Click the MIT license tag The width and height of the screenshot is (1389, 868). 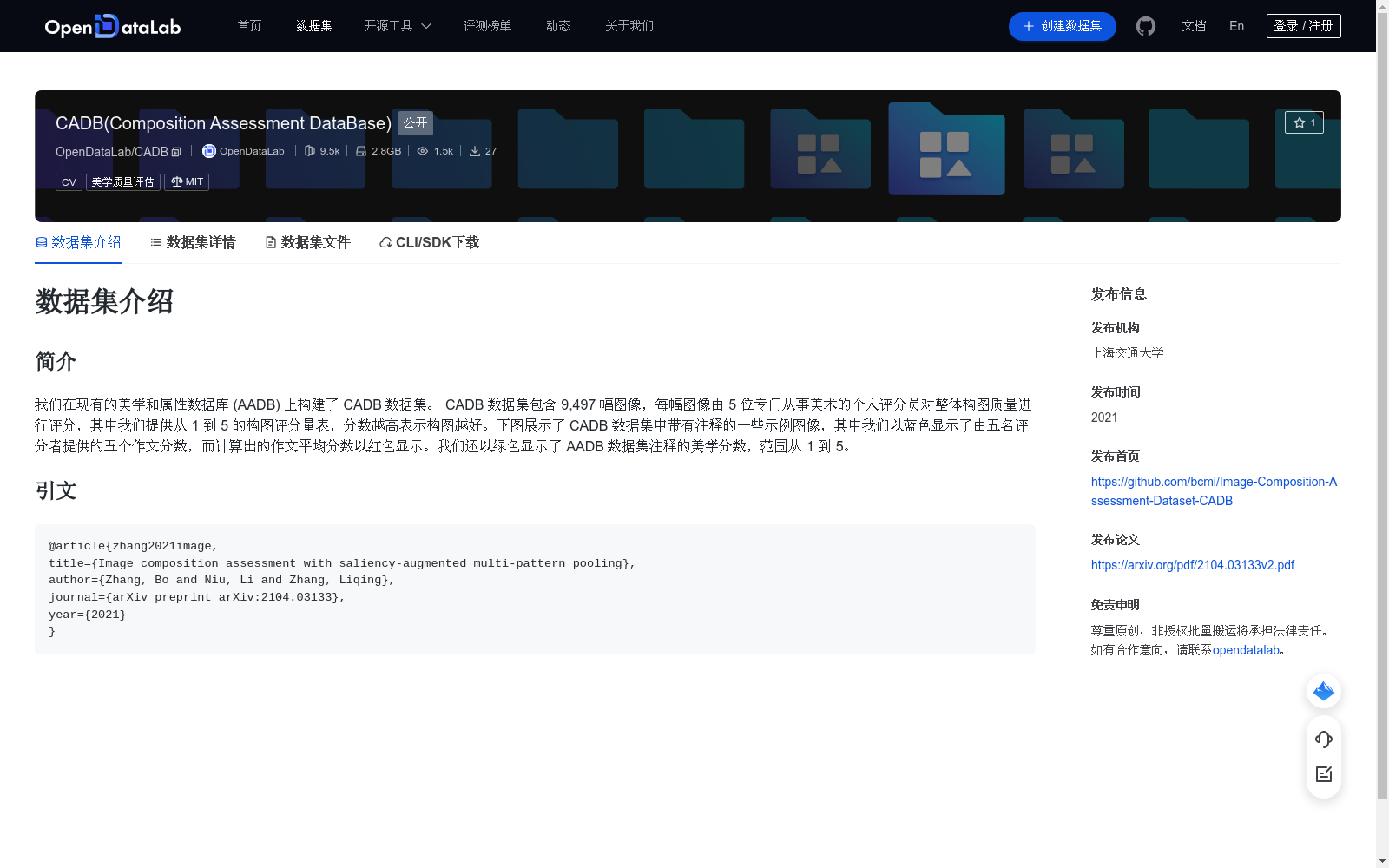(187, 182)
